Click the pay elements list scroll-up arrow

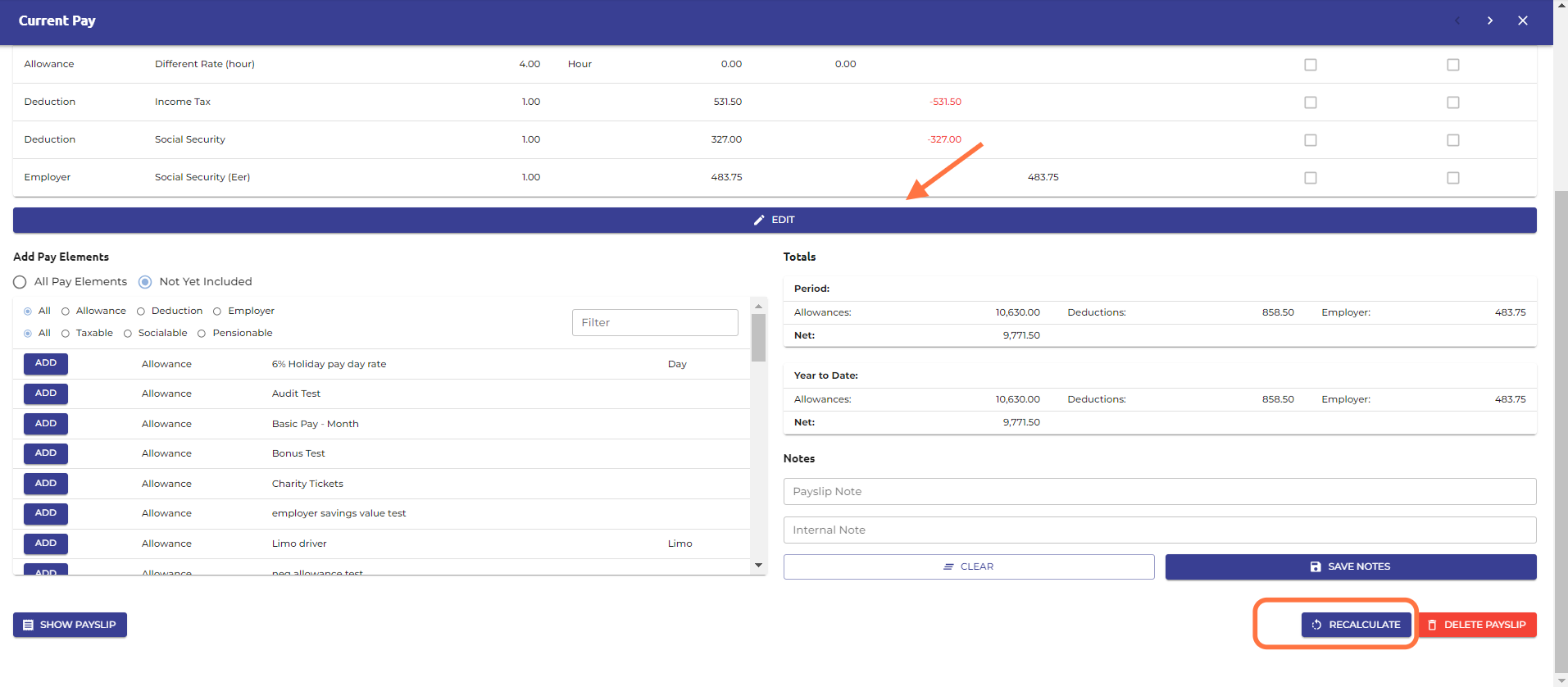[x=758, y=306]
